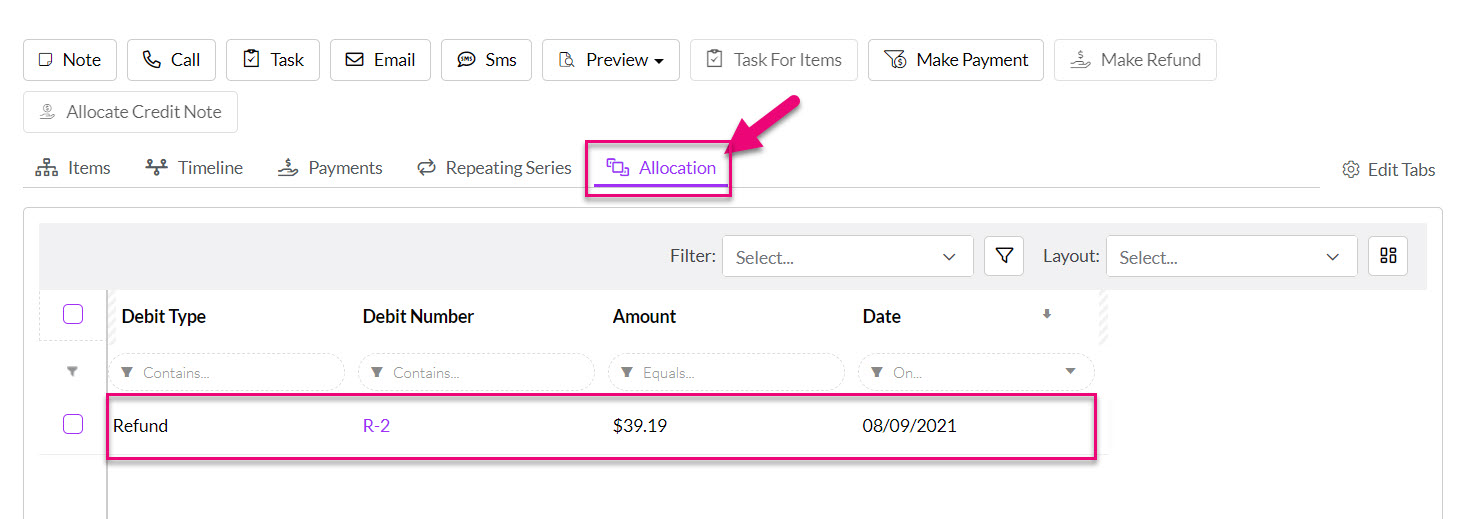The width and height of the screenshot is (1464, 519).
Task: Expand the Preview dropdown
Action: click(611, 60)
